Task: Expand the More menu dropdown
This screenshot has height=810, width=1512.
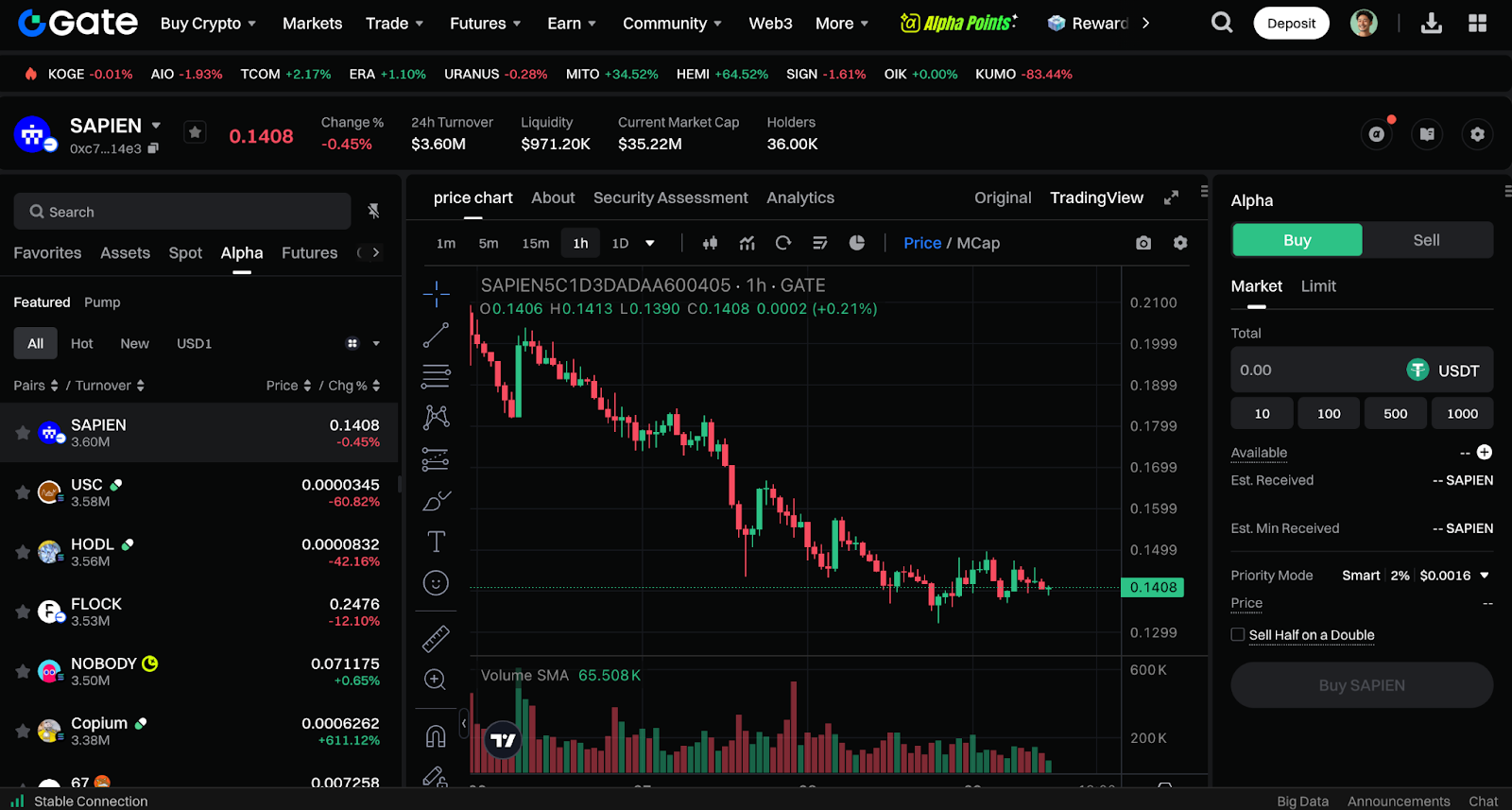Action: [x=841, y=23]
